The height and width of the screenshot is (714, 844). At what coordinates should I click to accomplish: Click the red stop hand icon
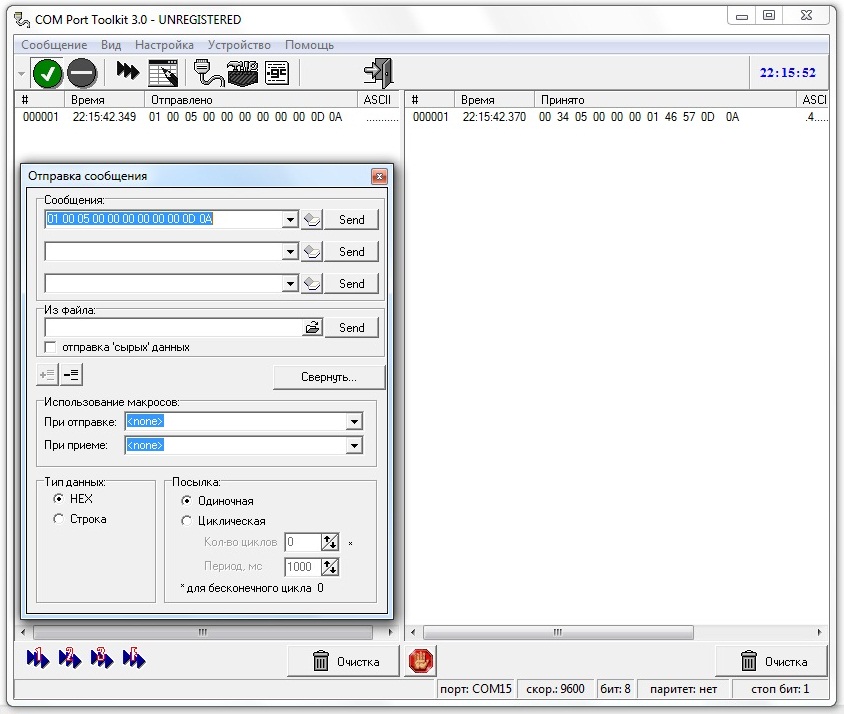coord(420,661)
